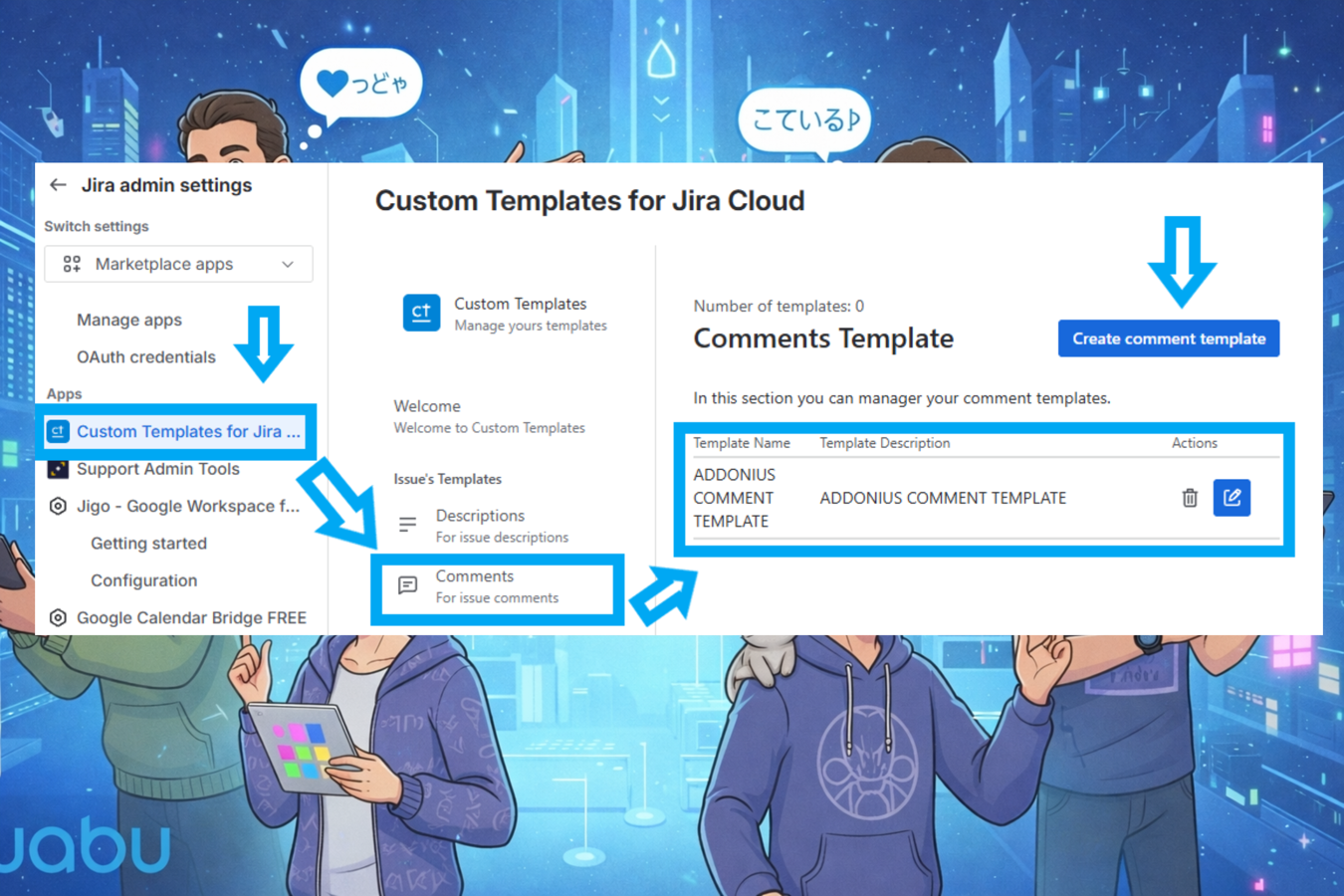Image resolution: width=1344 pixels, height=896 pixels.
Task: Click the Template Description column header
Action: (885, 443)
